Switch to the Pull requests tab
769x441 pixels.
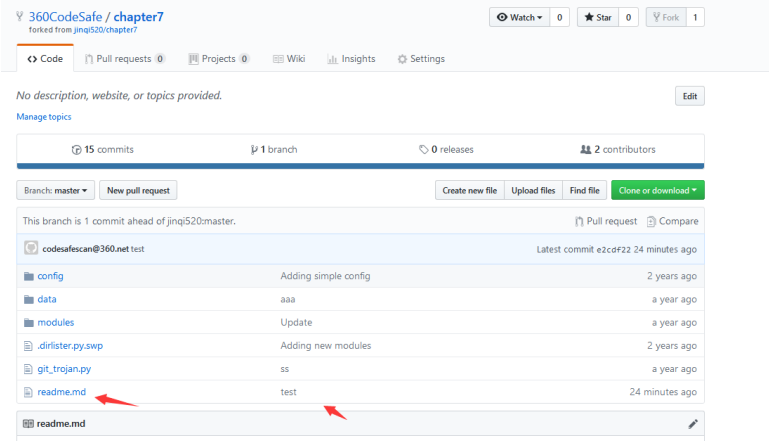125,59
